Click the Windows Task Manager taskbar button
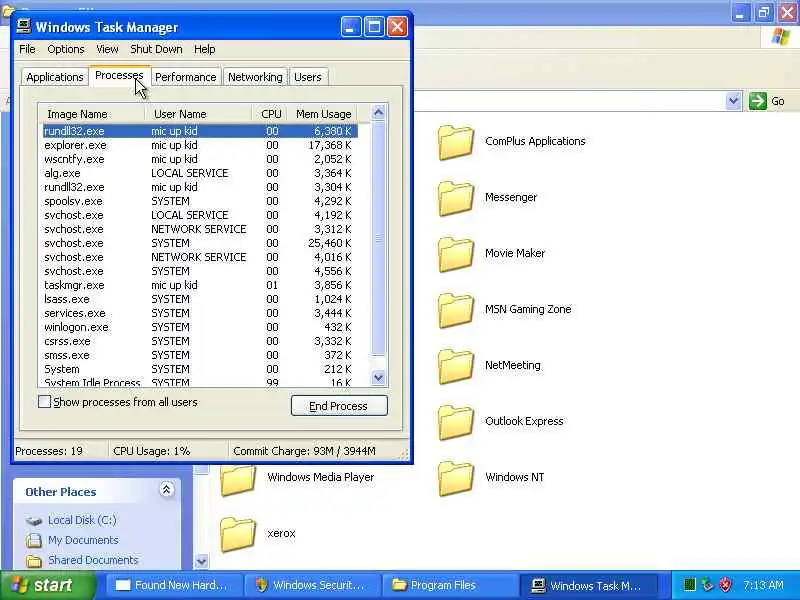Viewport: 800px width, 600px height. 587,585
